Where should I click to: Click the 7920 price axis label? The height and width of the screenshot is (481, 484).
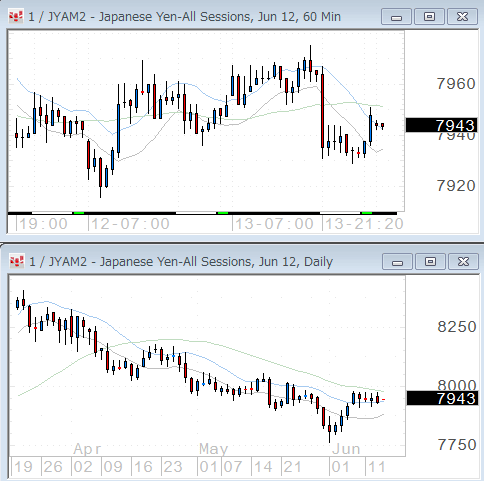456,186
